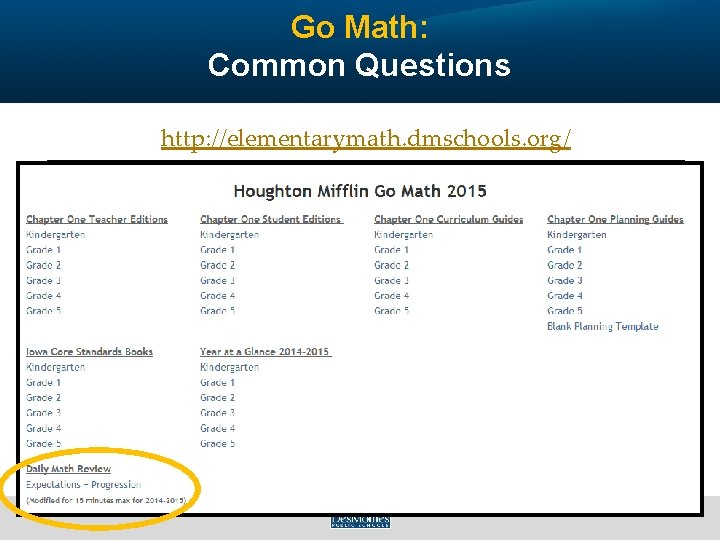Open Kindergarten under Chapter One Curriculum Guides
Image resolution: width=720 pixels, height=540 pixels.
pos(404,235)
